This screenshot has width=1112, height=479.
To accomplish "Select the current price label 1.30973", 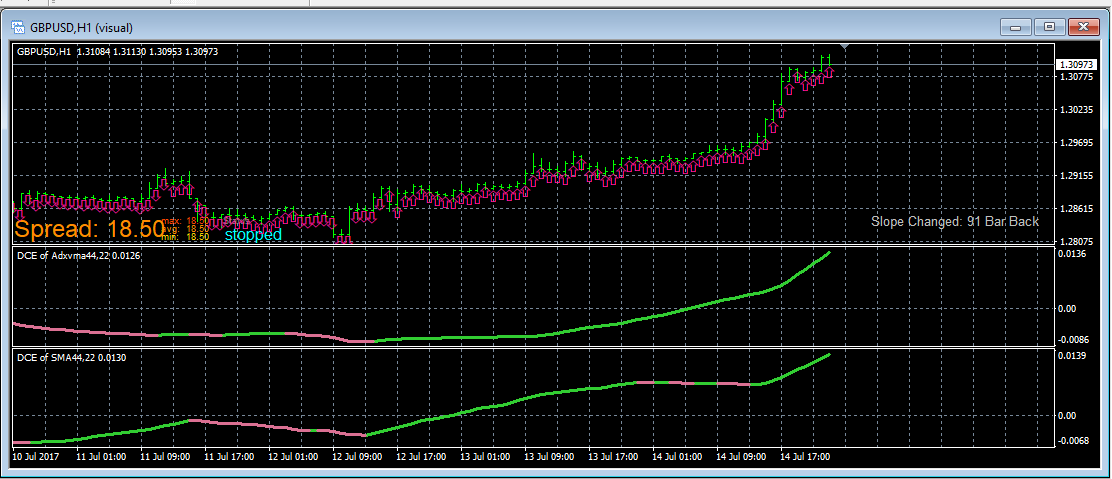I will pyautogui.click(x=1076, y=65).
